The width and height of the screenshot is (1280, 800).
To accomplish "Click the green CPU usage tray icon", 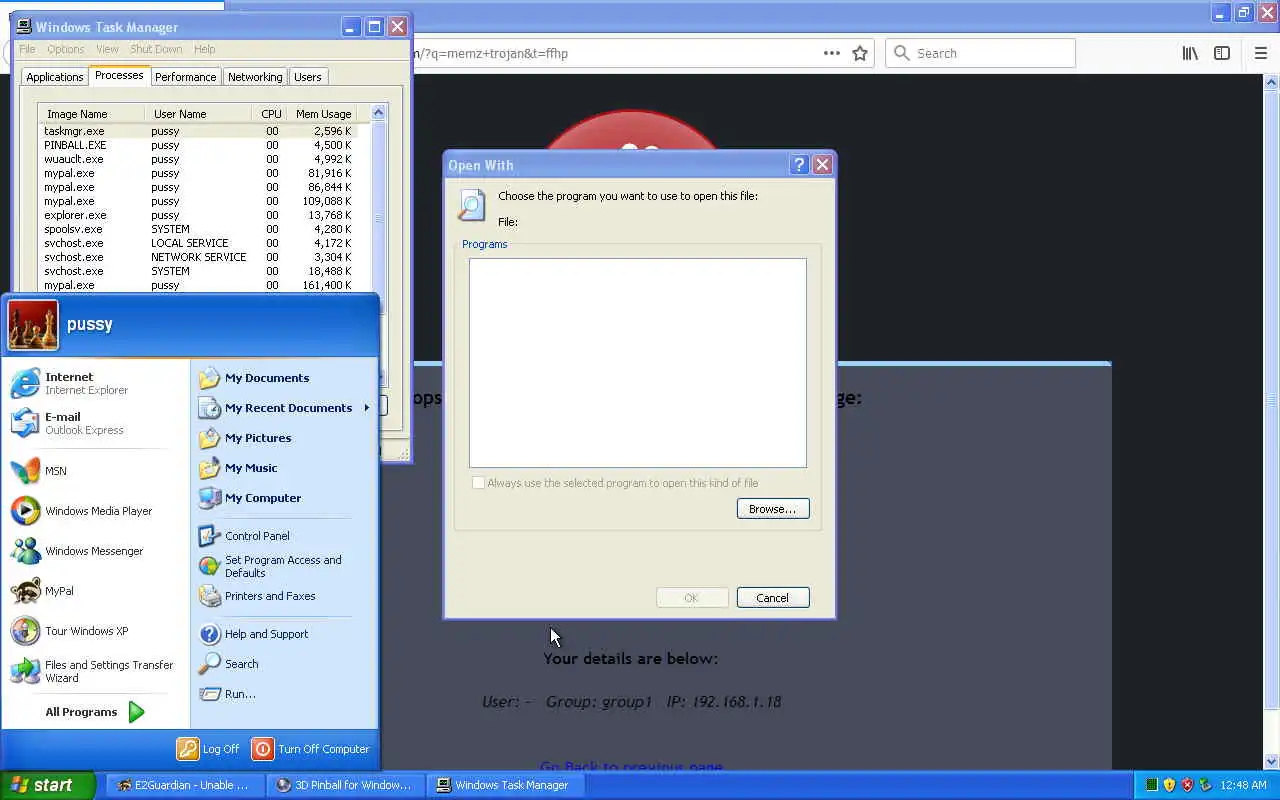I will click(x=1151, y=785).
